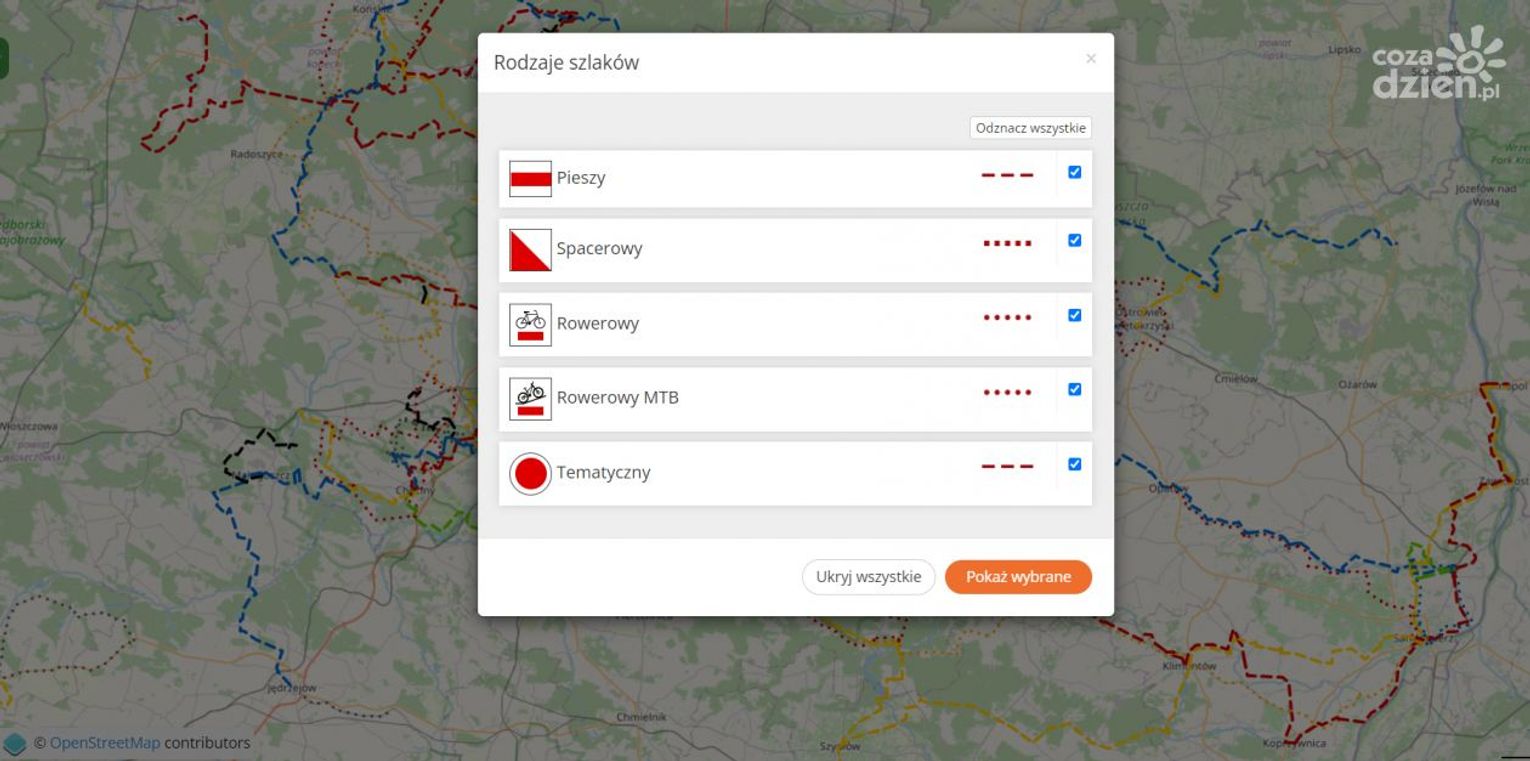The width and height of the screenshot is (1530, 761).
Task: Click the green tab at the left edge
Action: [x=4, y=58]
